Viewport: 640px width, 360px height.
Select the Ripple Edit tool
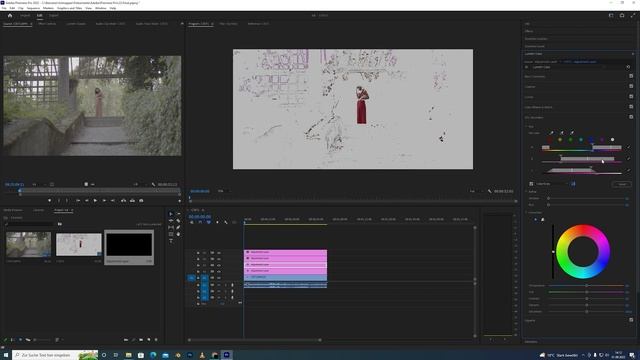[171, 221]
